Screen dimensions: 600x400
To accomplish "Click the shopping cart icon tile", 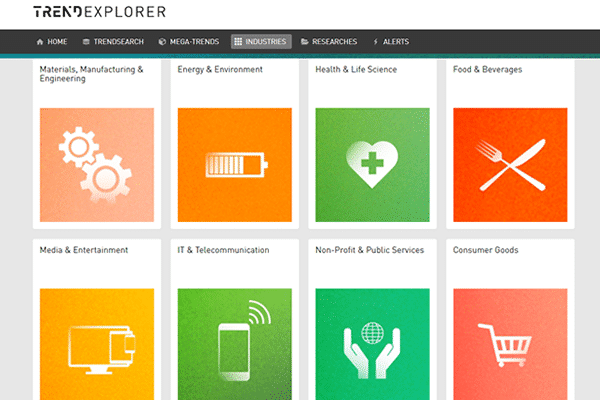I will click(510, 344).
